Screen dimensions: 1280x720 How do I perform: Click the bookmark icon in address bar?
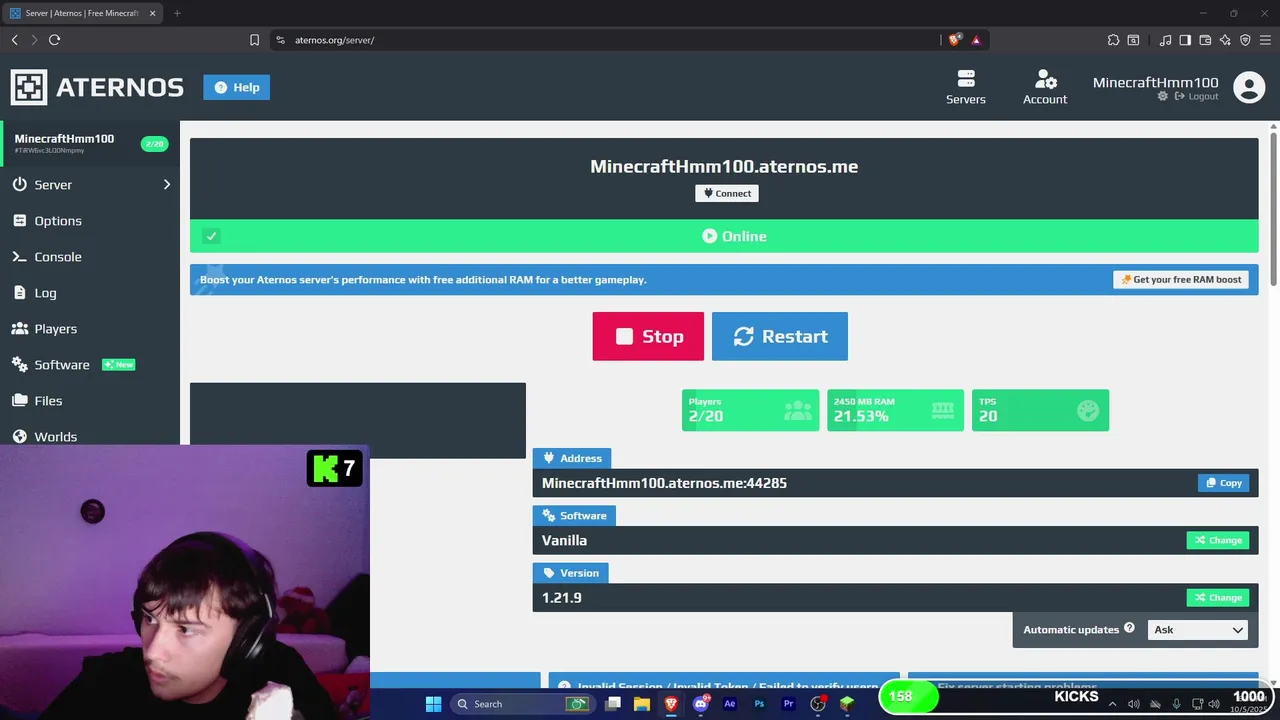pos(254,40)
